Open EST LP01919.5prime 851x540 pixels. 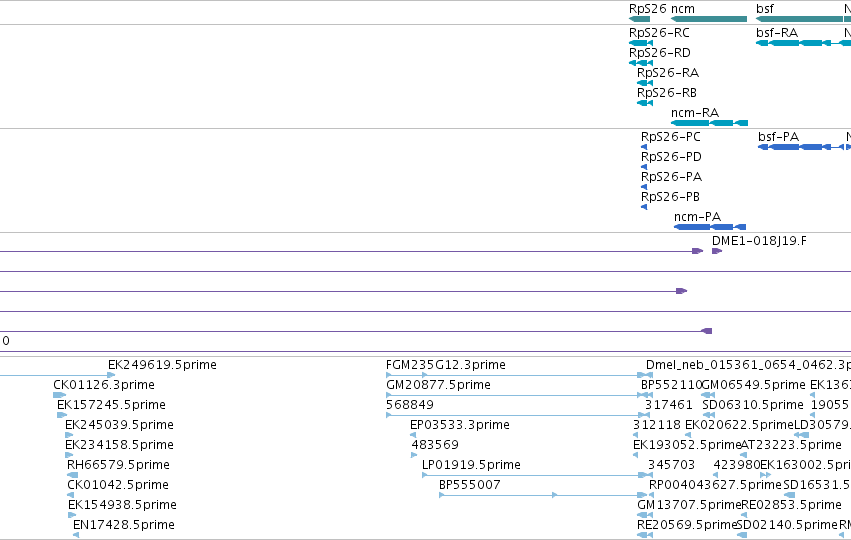click(471, 465)
